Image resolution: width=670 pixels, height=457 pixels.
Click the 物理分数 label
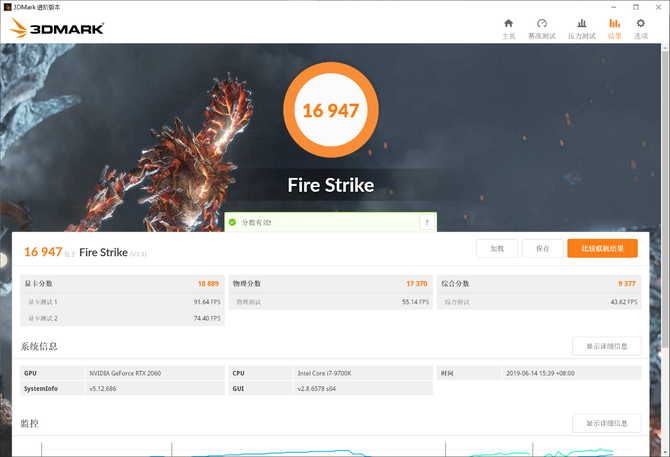[x=247, y=284]
